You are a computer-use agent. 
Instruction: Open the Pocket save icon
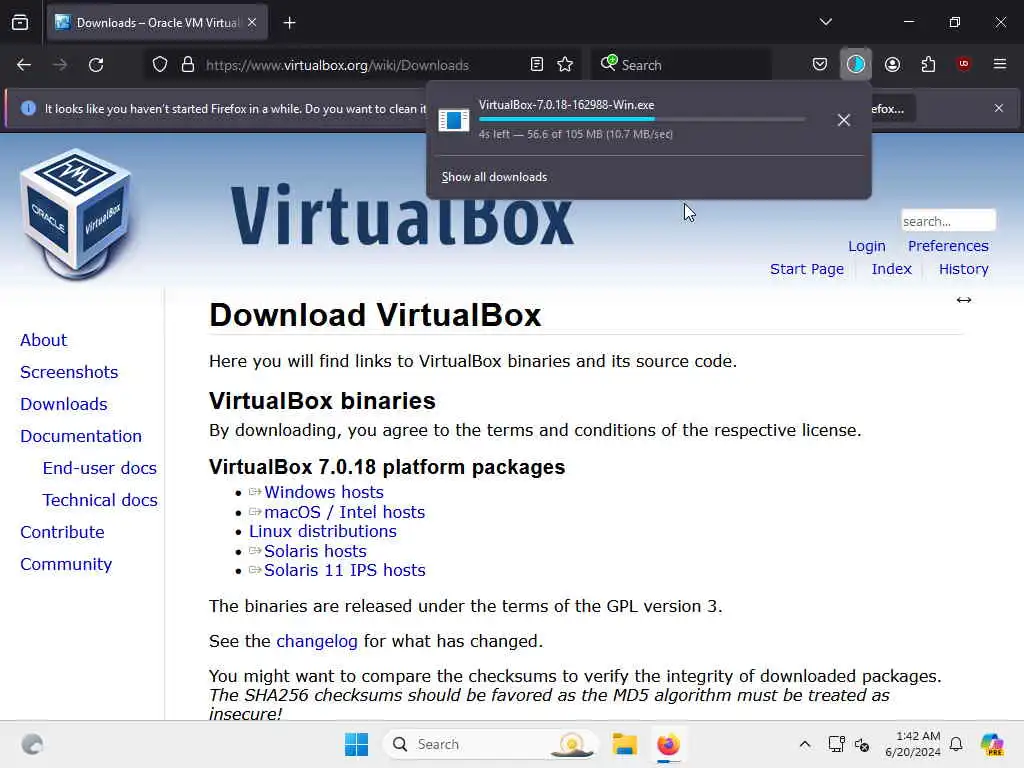pos(820,64)
